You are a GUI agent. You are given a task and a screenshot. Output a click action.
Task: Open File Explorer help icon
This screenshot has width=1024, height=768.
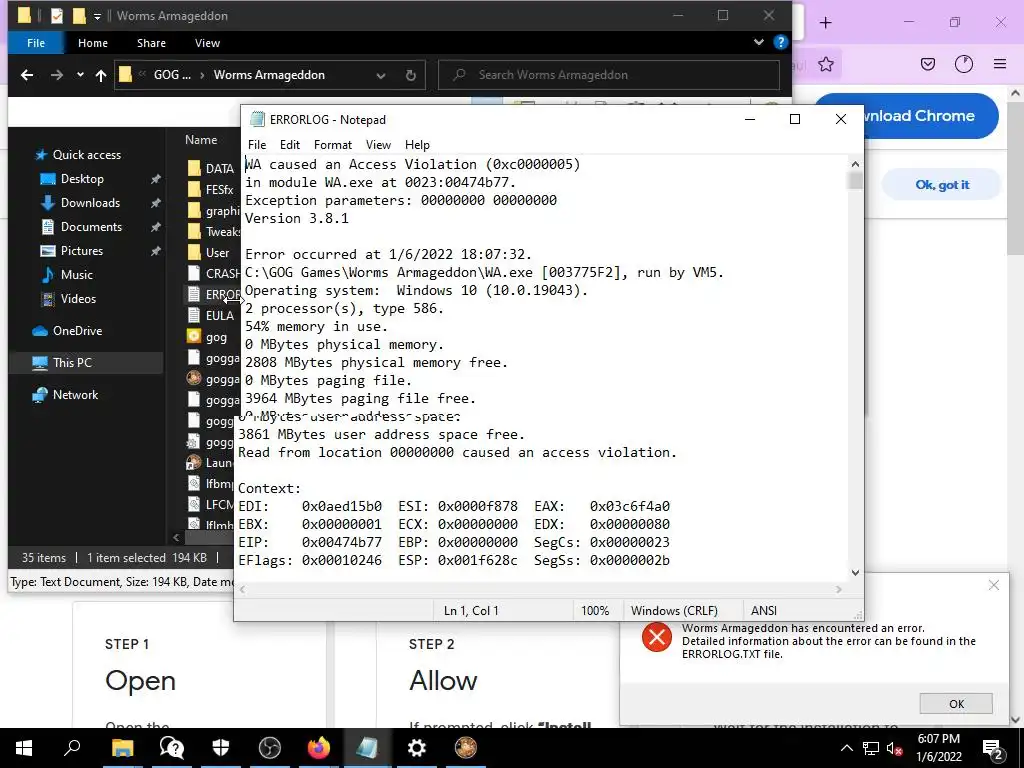[780, 42]
